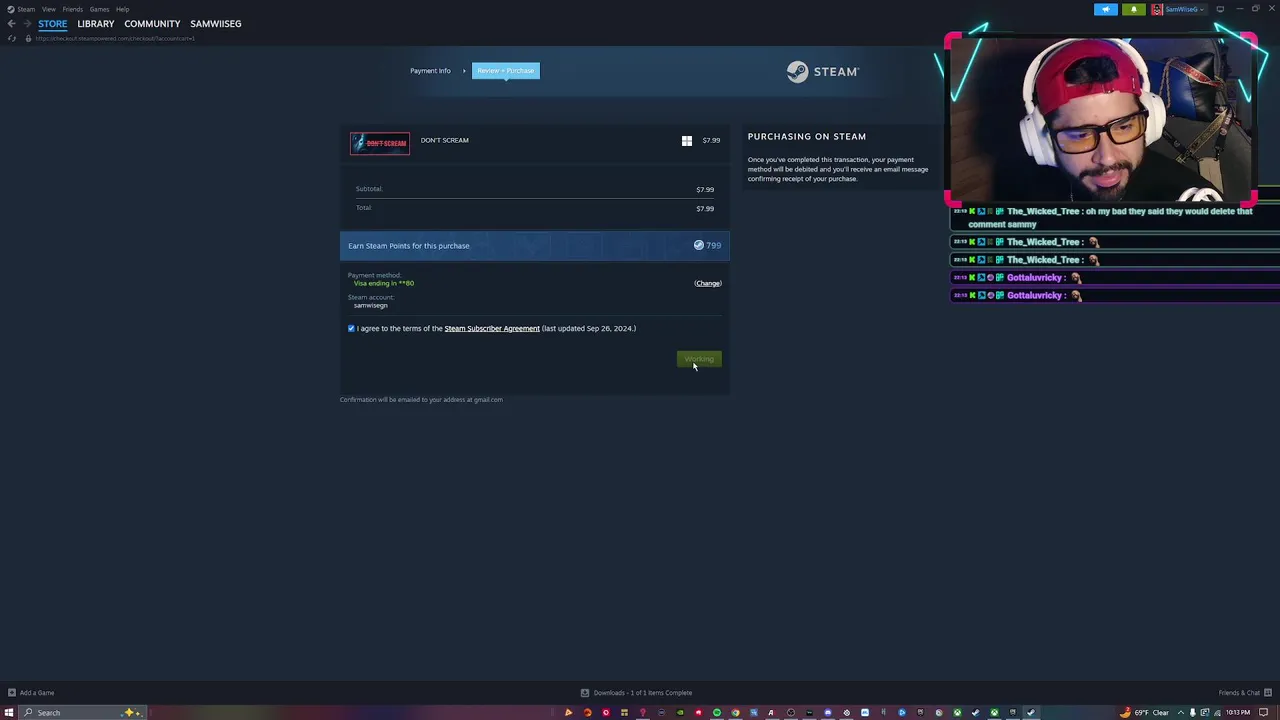The image size is (1280, 720).
Task: Click the webcam overlay feed
Action: point(1100,118)
